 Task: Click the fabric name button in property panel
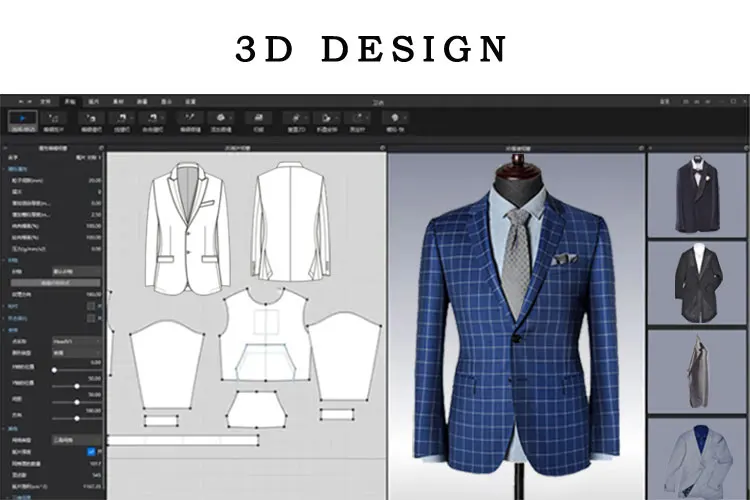coord(77,270)
